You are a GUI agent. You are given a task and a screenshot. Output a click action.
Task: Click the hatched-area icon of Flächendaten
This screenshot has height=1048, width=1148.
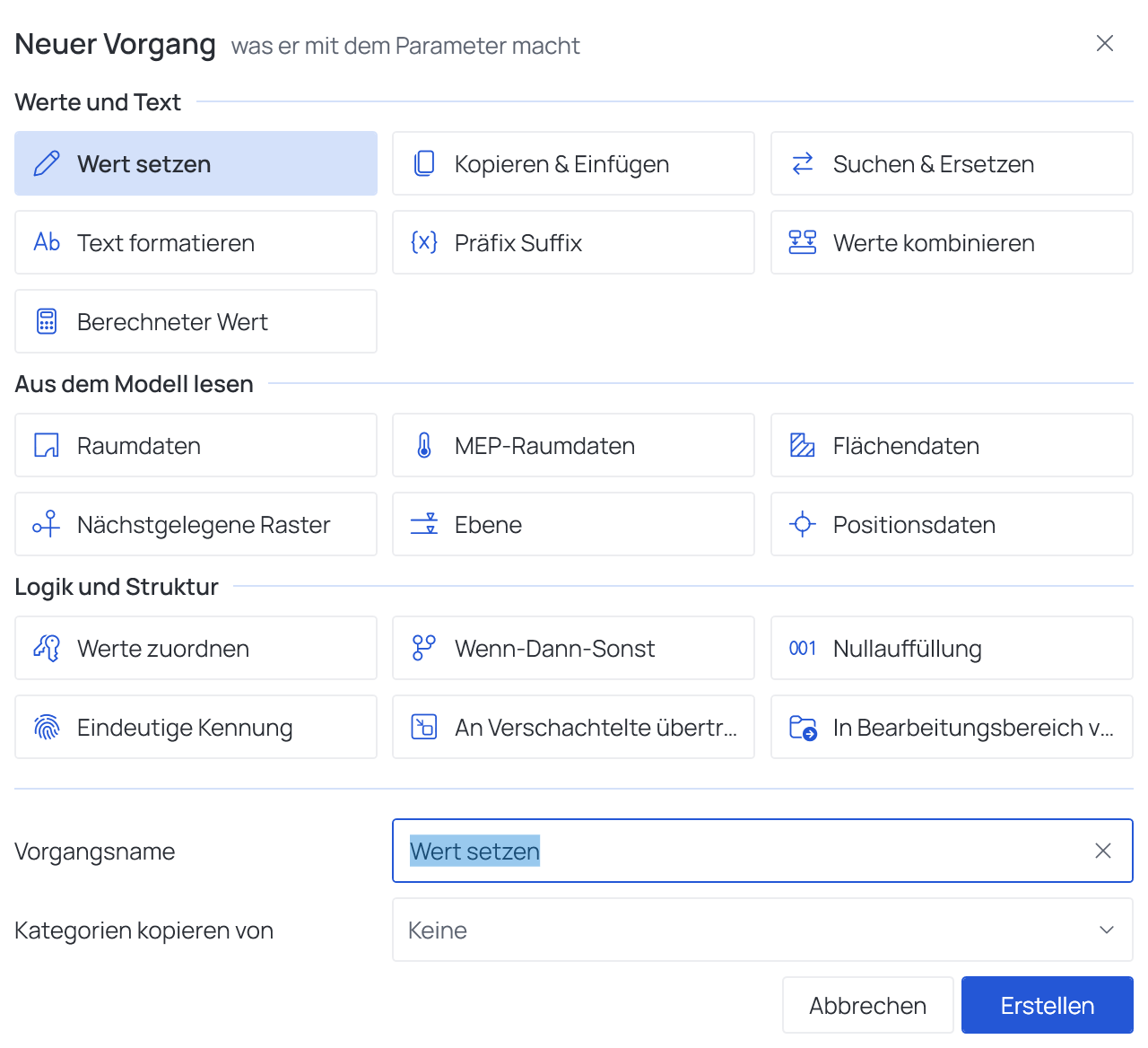(803, 445)
